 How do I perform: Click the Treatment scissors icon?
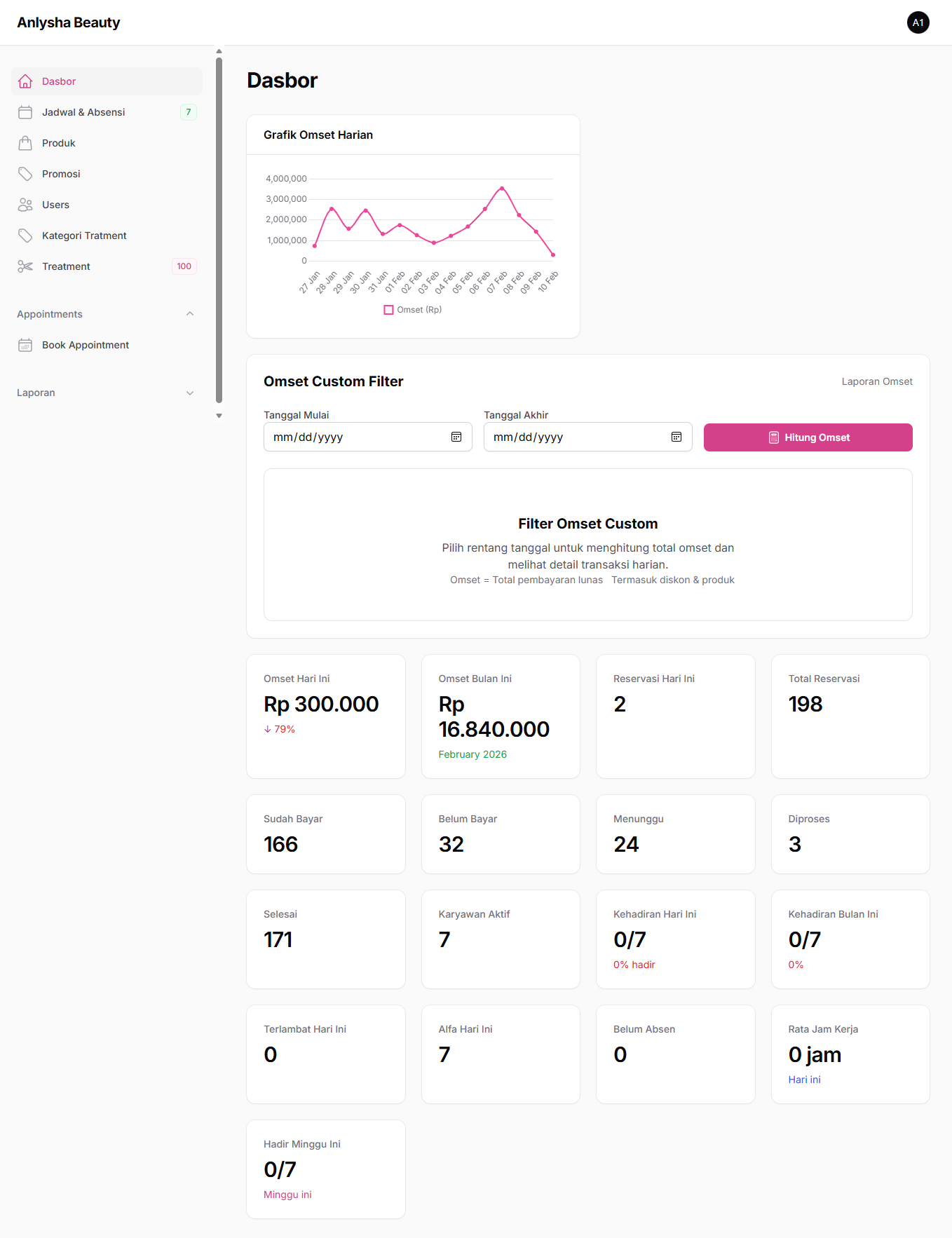pos(25,266)
